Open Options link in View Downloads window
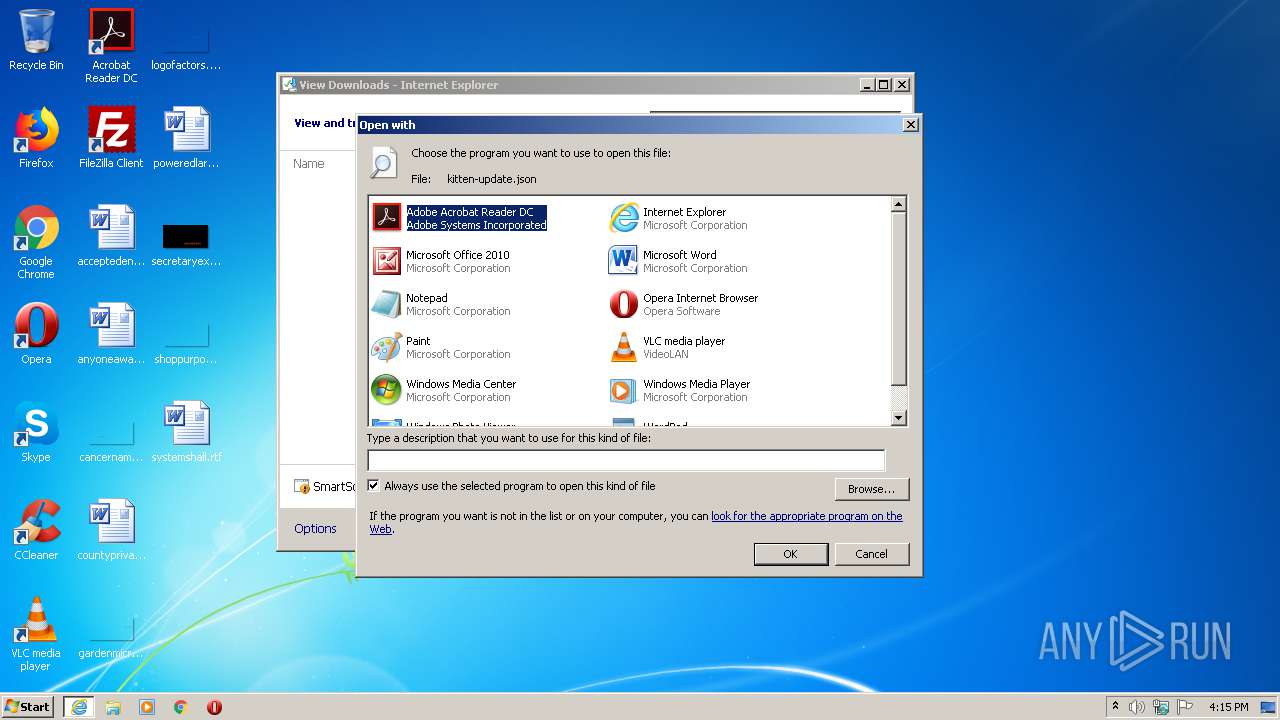Viewport: 1280px width, 720px height. pos(315,528)
